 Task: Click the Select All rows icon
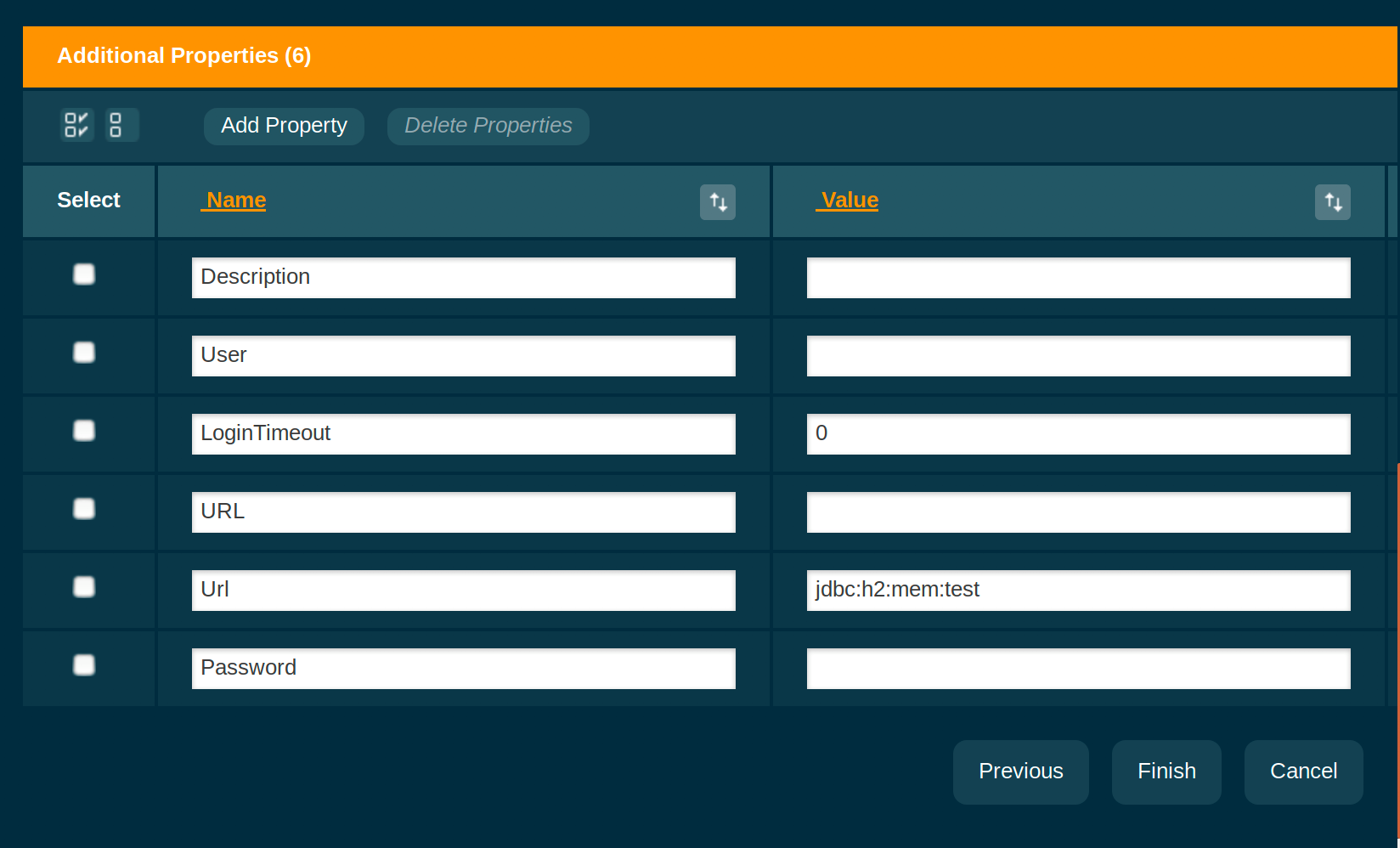coord(76,125)
